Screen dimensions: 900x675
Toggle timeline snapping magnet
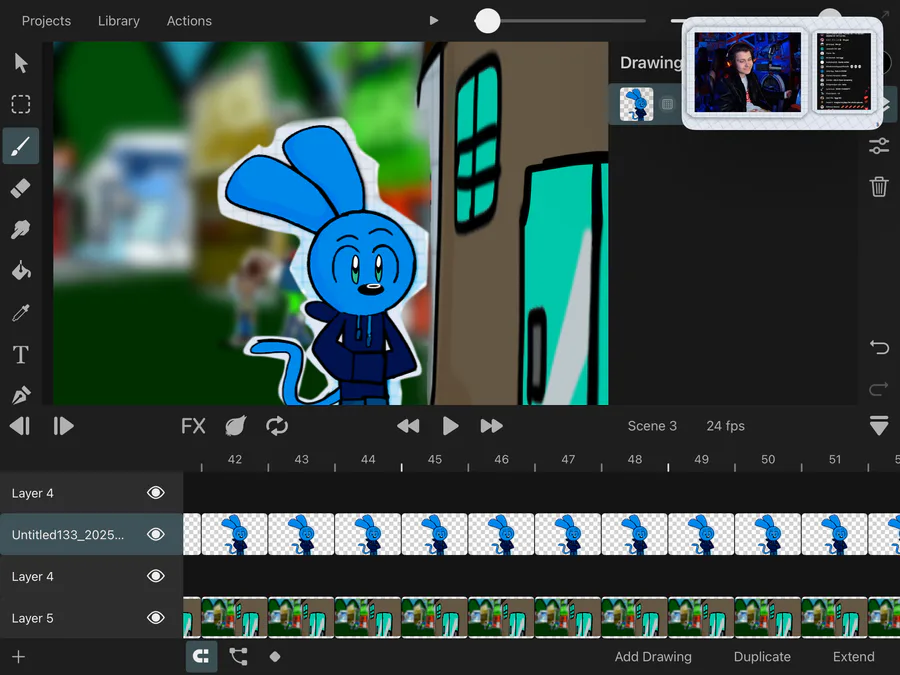pyautogui.click(x=201, y=656)
